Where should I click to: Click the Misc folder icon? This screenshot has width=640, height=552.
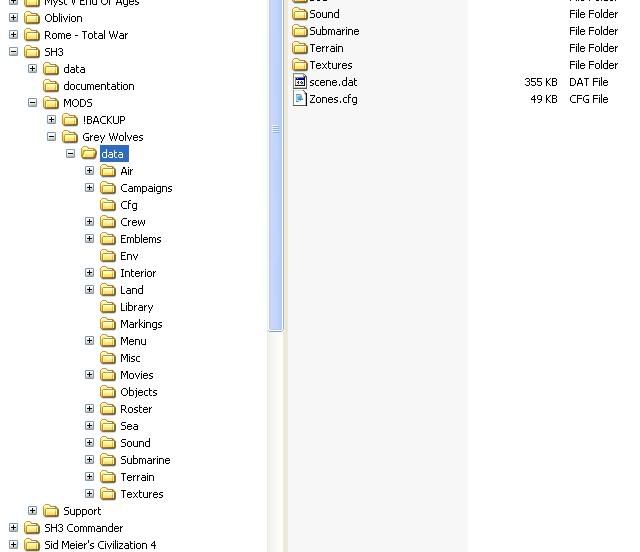[108, 358]
